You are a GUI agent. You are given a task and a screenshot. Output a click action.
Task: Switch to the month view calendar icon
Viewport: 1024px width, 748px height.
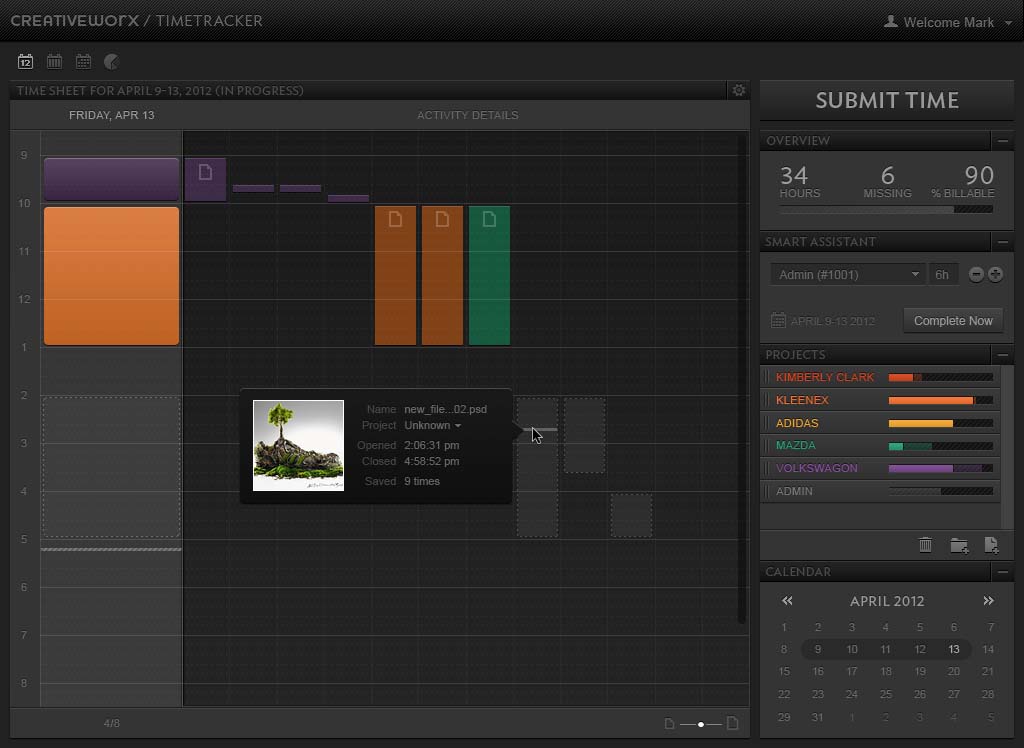[x=83, y=61]
